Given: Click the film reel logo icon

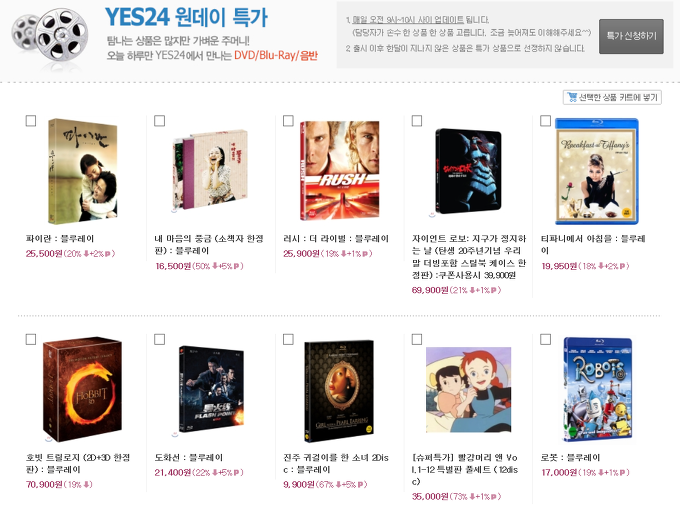Looking at the screenshot, I should [50, 36].
